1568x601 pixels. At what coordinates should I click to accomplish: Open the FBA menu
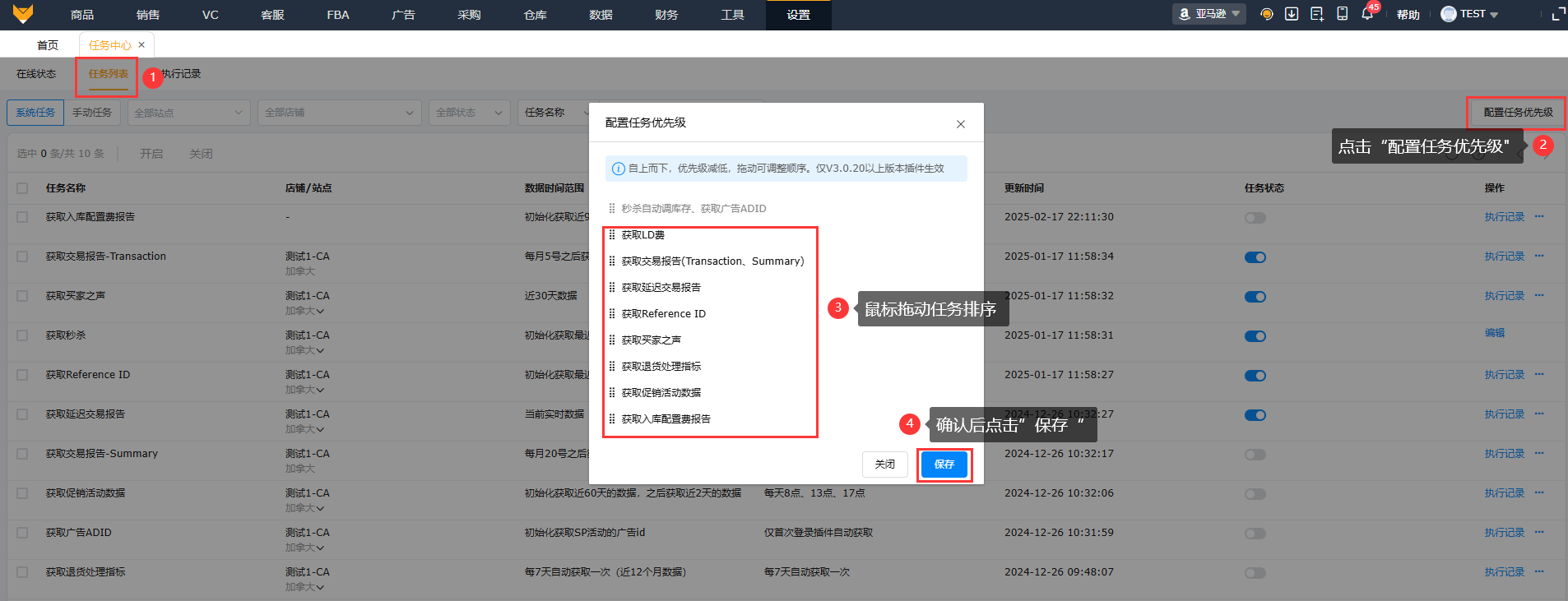338,15
